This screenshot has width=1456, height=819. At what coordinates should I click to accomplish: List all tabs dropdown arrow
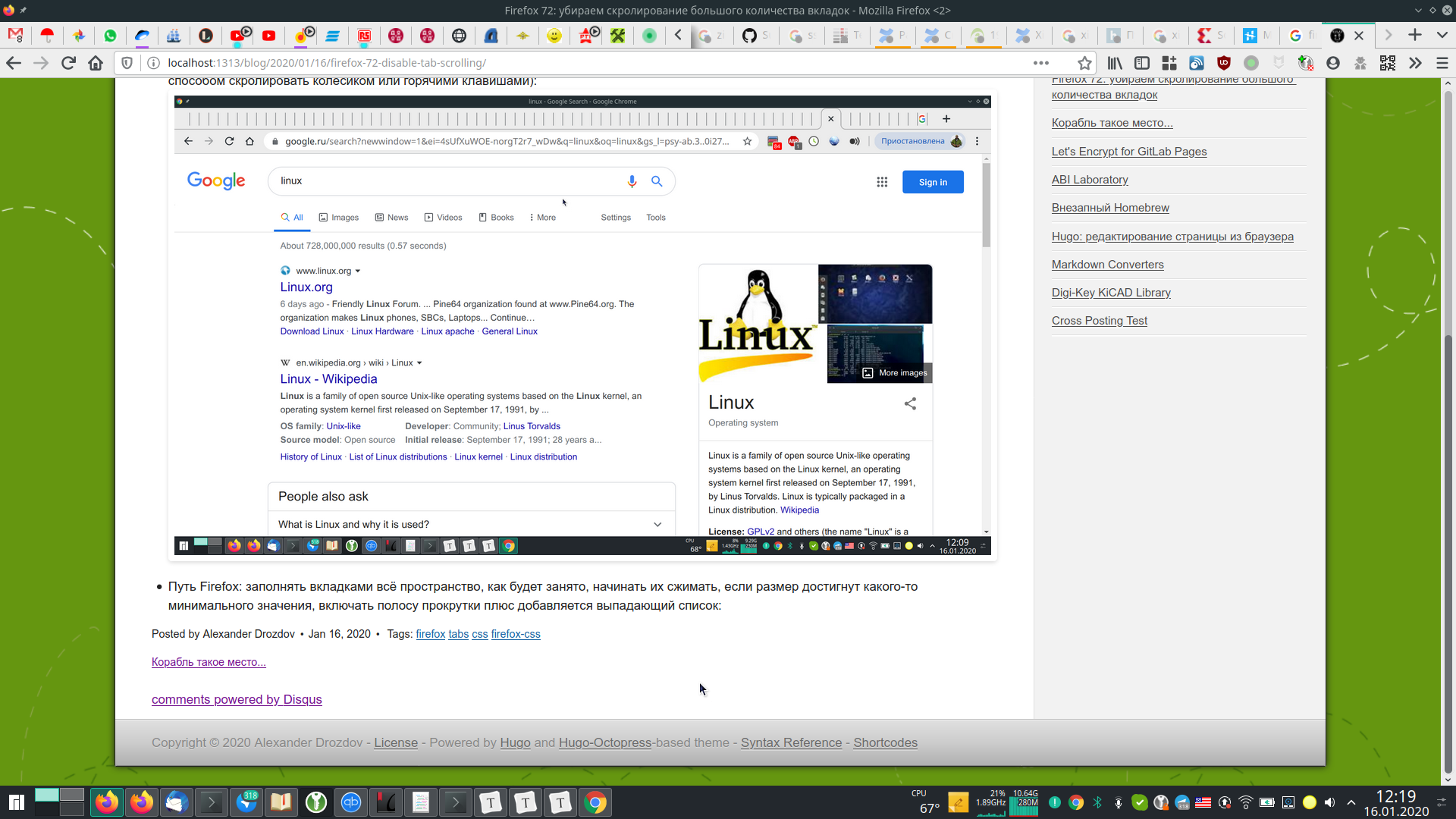coord(1442,35)
